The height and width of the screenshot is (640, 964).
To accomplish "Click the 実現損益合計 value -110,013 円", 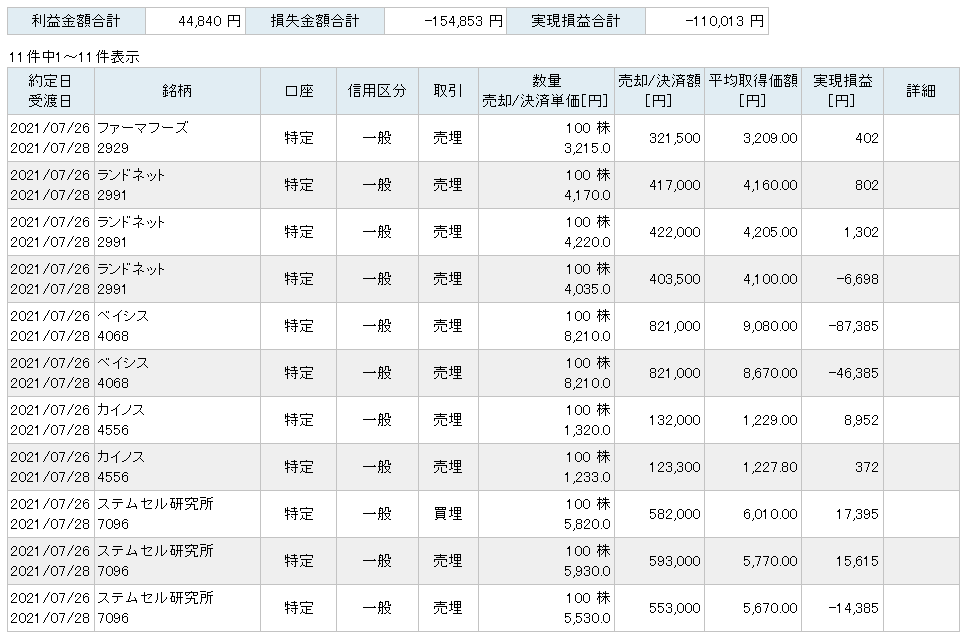I will point(707,22).
